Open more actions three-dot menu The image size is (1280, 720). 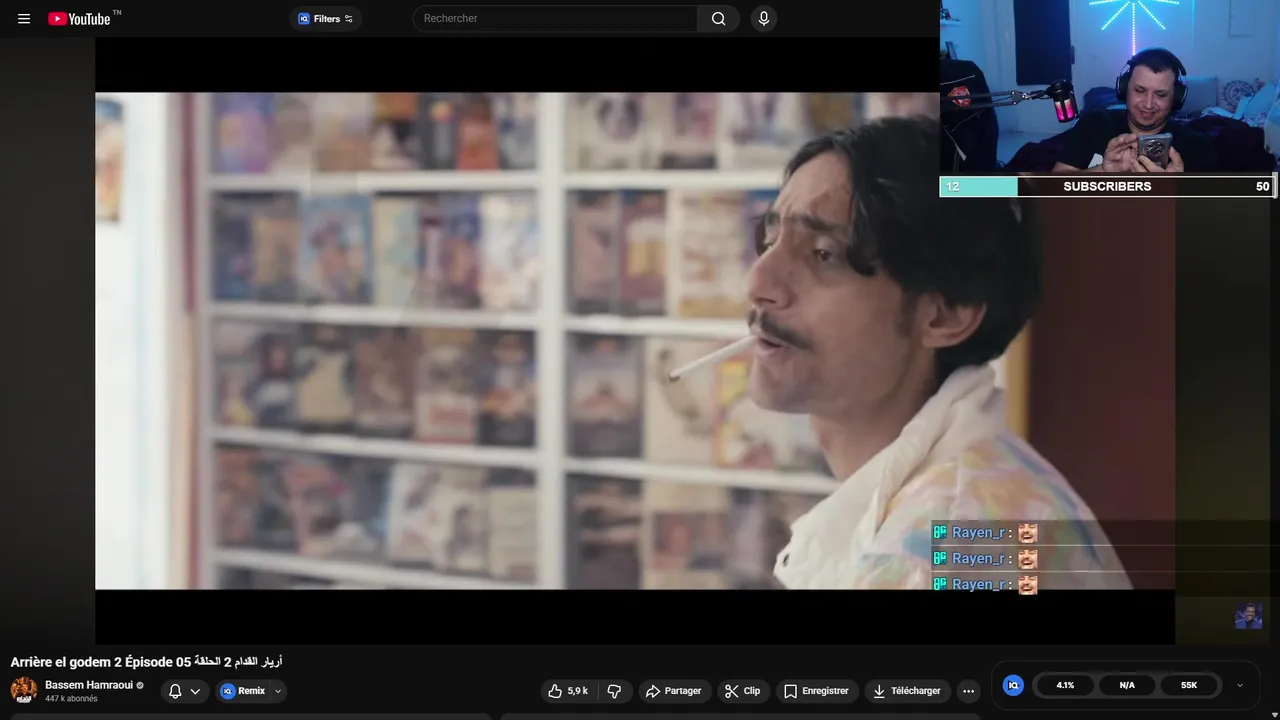[x=968, y=691]
